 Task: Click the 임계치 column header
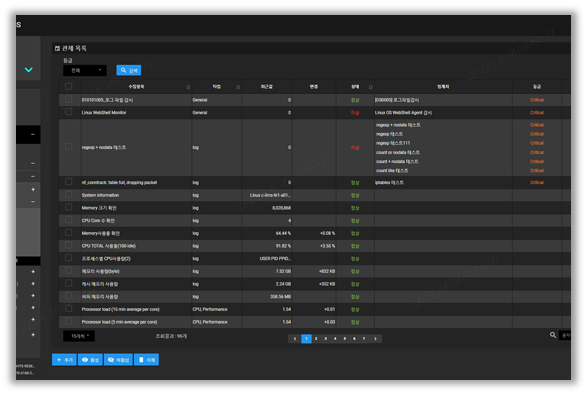coord(443,87)
